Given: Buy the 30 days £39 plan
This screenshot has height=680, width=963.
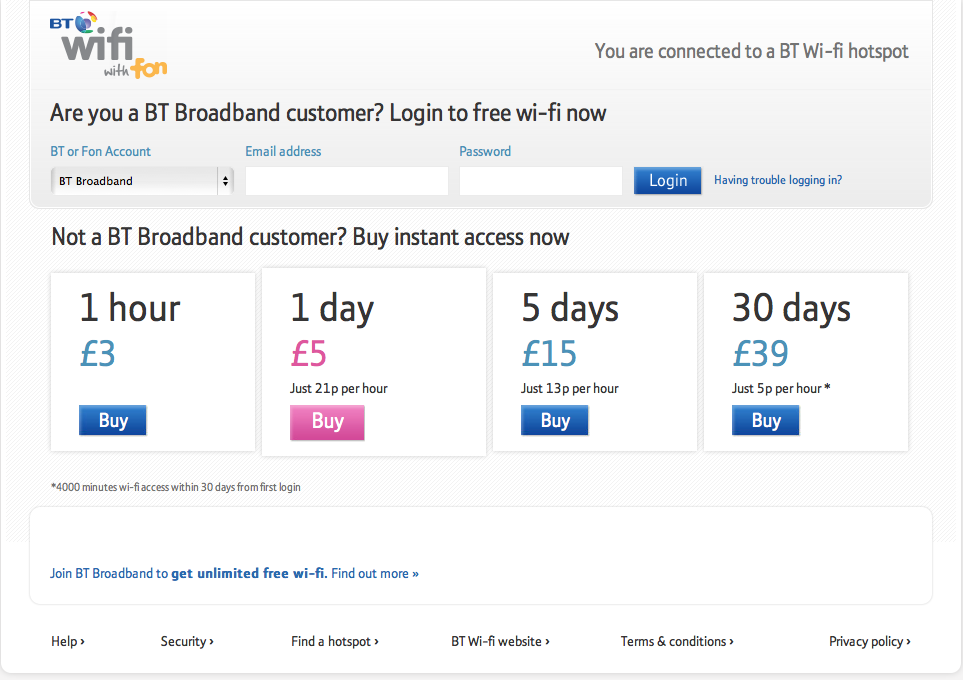Looking at the screenshot, I should pos(765,420).
